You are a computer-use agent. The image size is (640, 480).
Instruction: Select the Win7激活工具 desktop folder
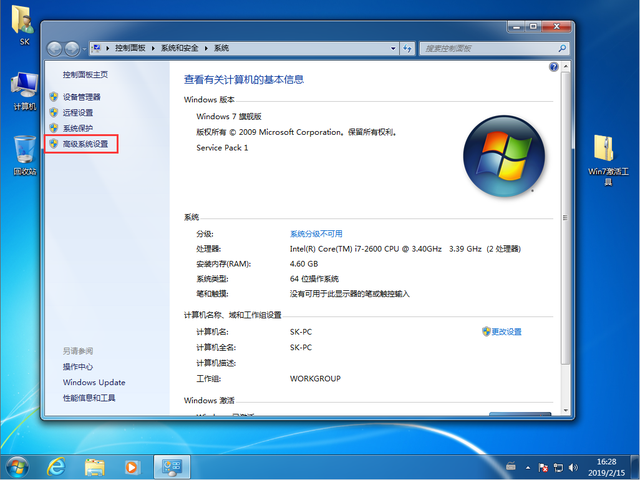click(x=608, y=160)
